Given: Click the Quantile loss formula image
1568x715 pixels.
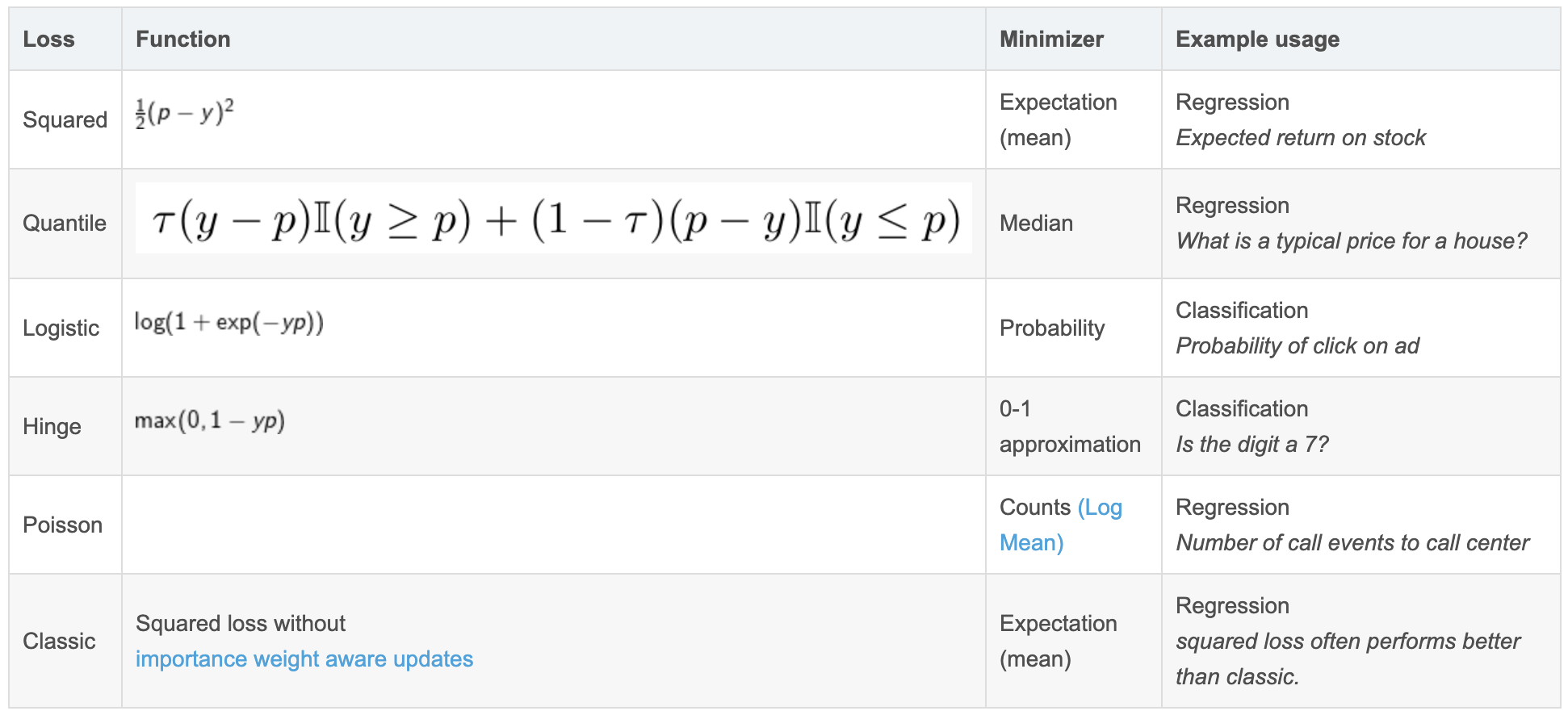Looking at the screenshot, I should pos(554,220).
